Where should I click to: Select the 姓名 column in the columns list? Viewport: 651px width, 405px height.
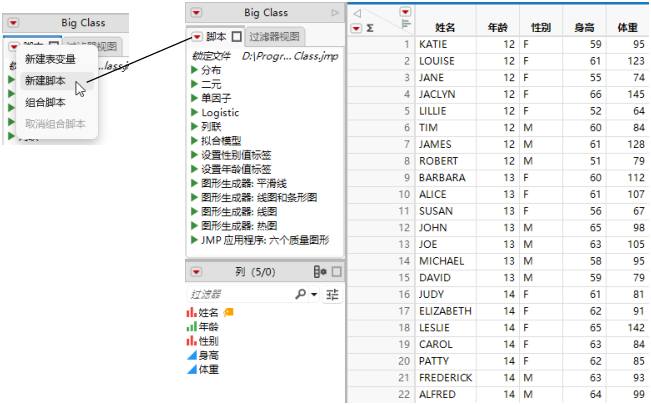208,312
